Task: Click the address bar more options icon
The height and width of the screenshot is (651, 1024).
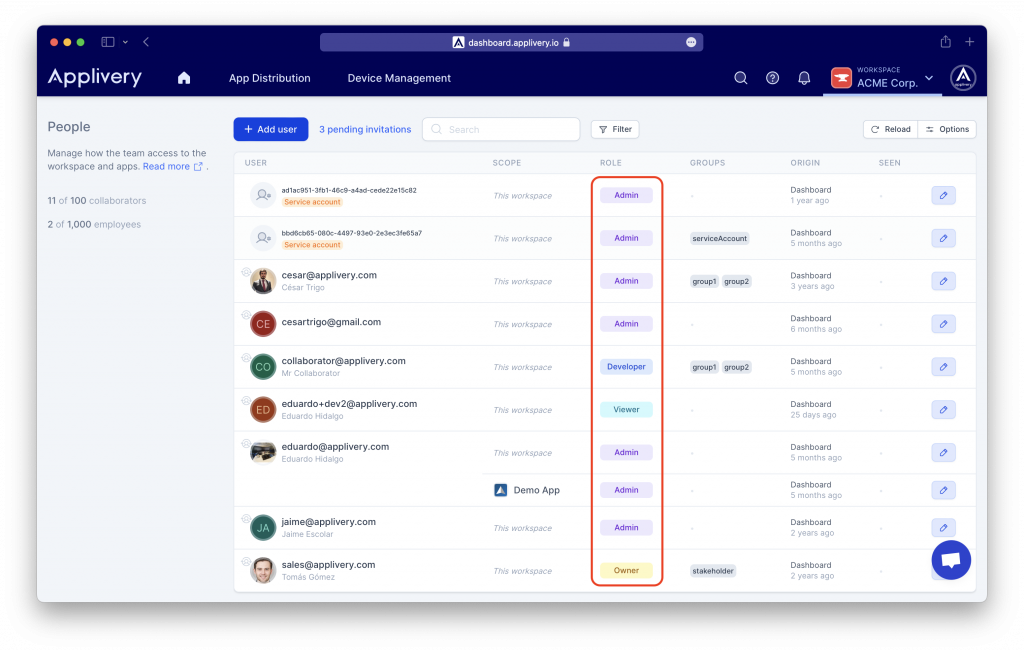Action: click(691, 42)
